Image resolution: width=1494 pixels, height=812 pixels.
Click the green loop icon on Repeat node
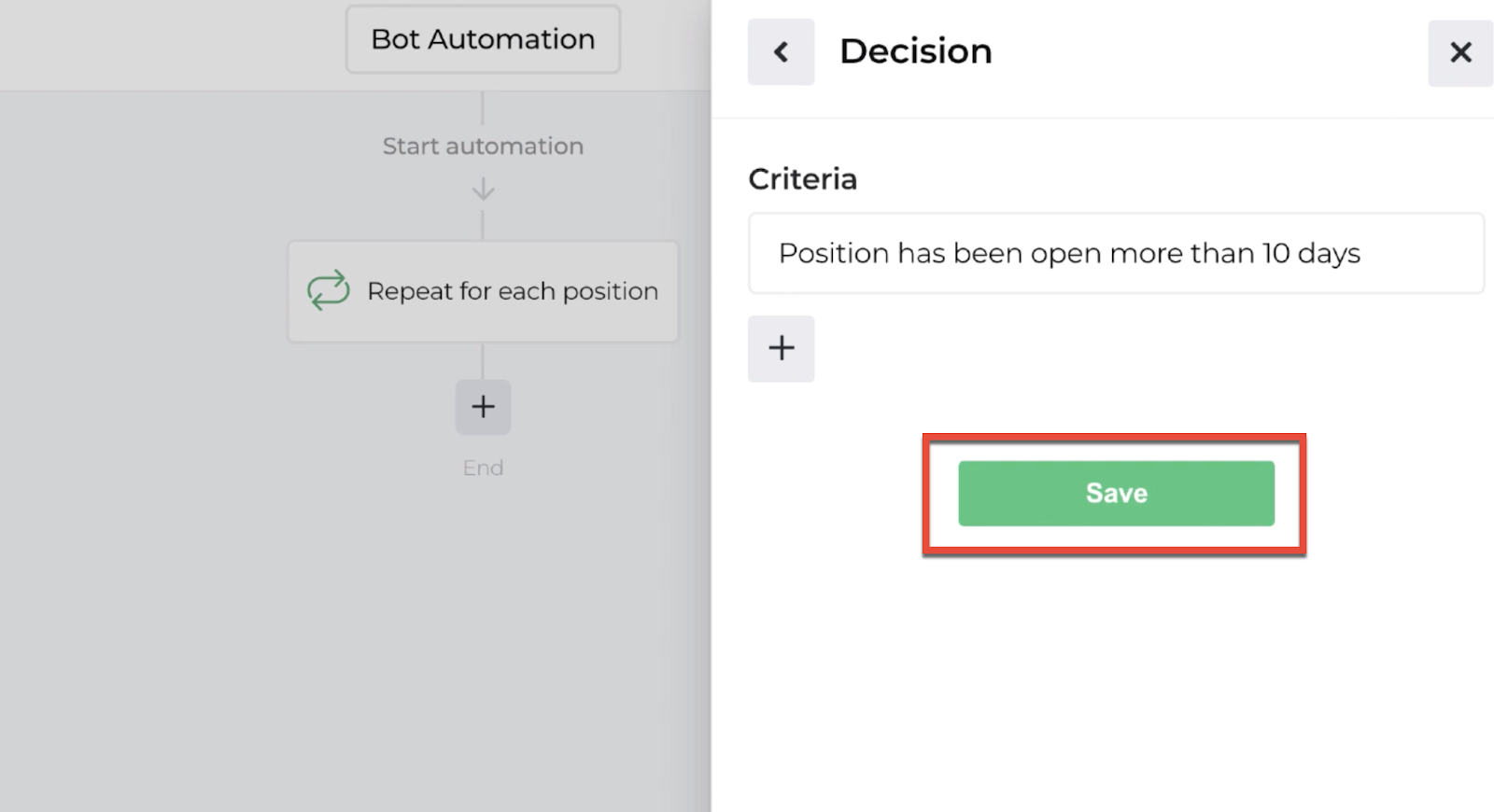329,290
